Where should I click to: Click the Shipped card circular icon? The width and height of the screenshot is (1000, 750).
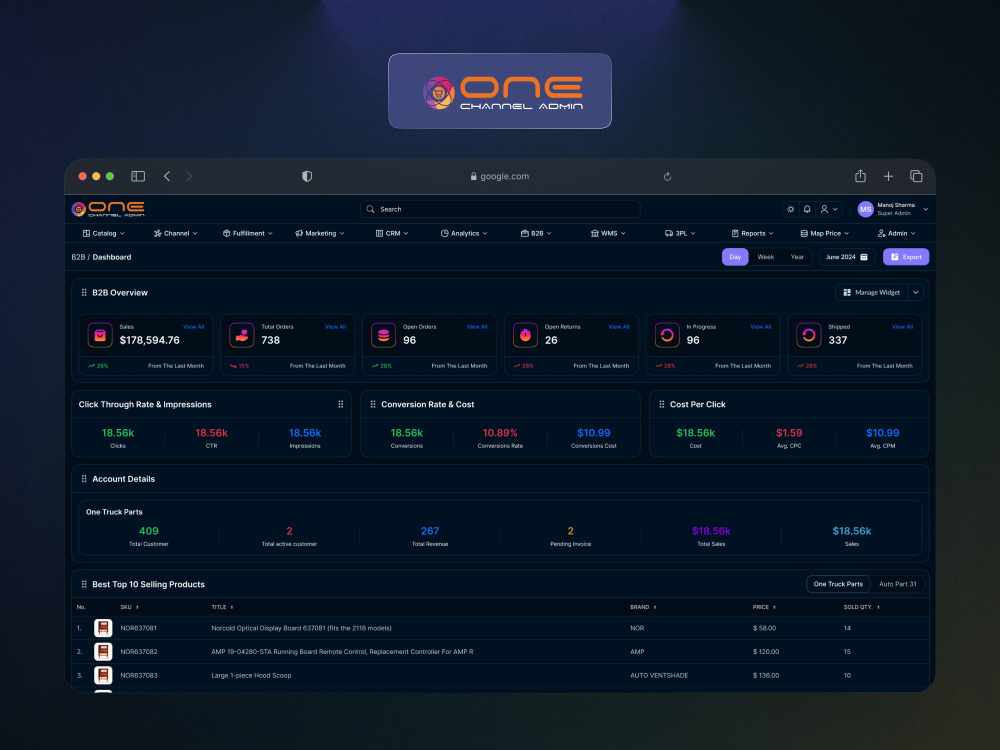click(x=809, y=335)
